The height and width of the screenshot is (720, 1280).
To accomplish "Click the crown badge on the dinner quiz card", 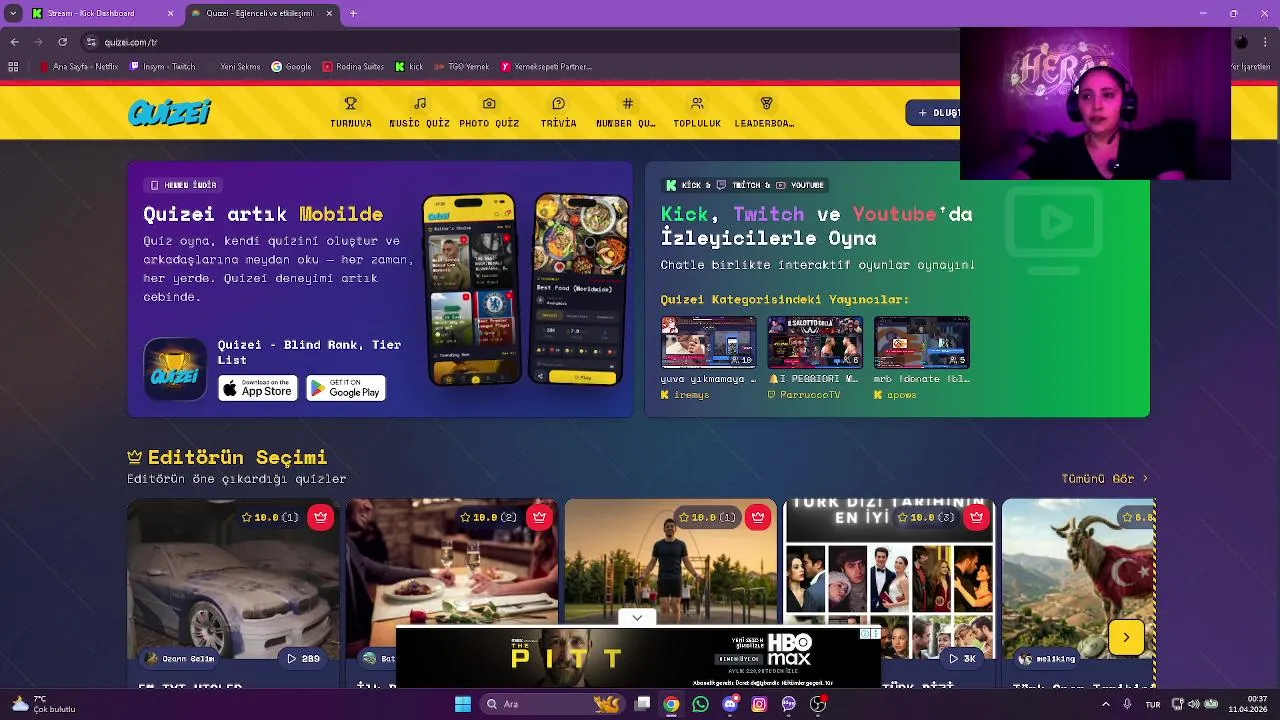I will [x=539, y=517].
